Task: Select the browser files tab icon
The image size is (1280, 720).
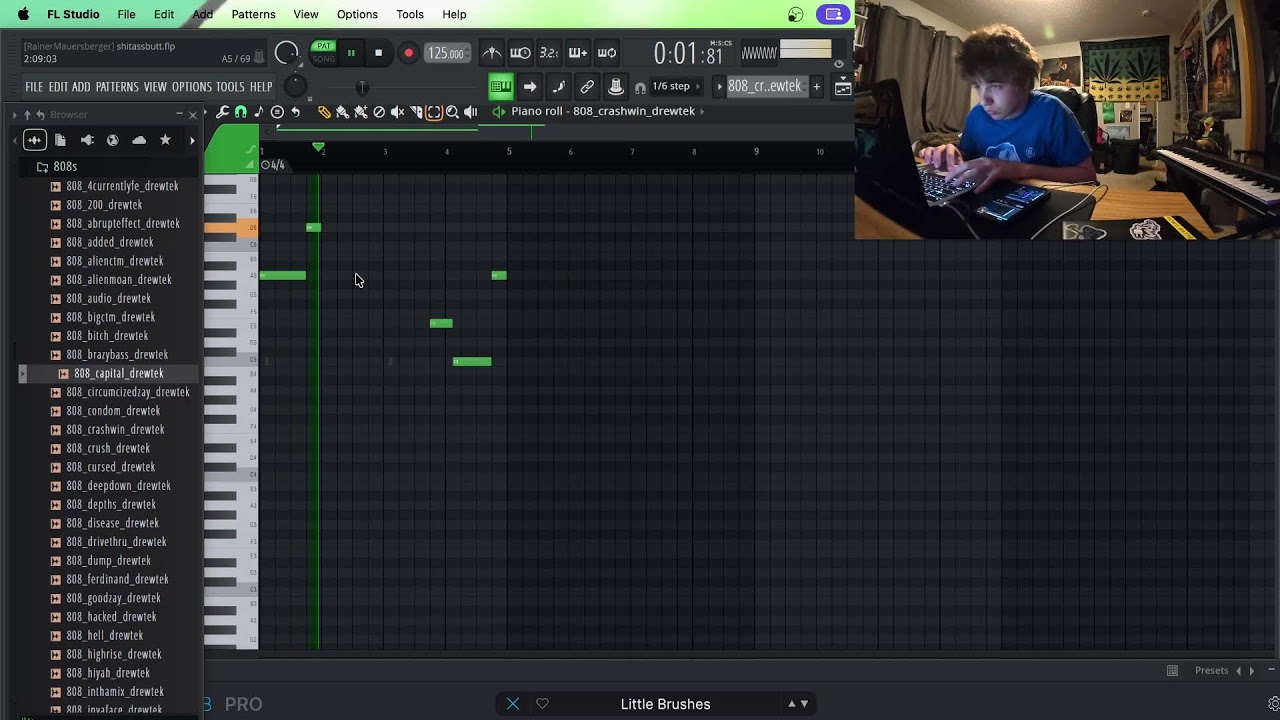Action: click(60, 140)
